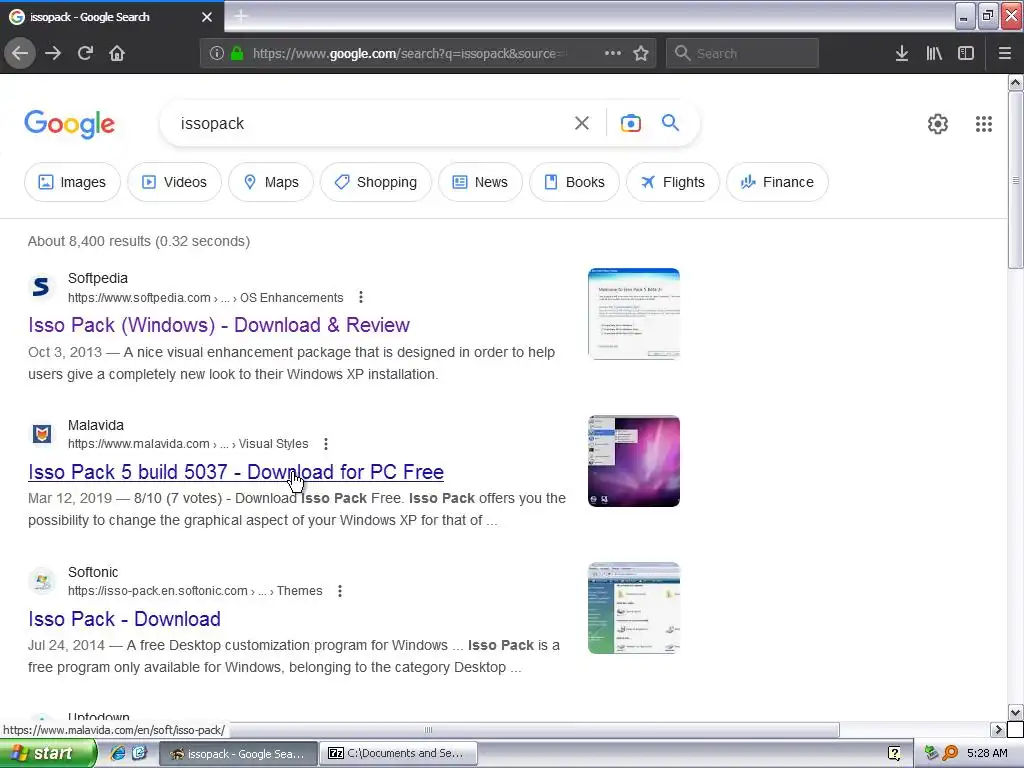Filter results by Images
1024x768 pixels.
pyautogui.click(x=72, y=182)
